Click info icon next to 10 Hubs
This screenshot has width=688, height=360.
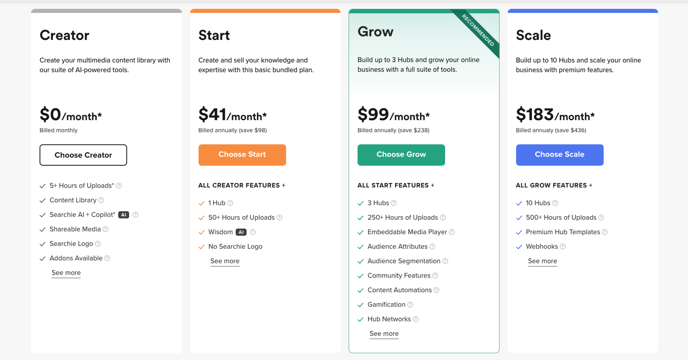pyautogui.click(x=555, y=203)
